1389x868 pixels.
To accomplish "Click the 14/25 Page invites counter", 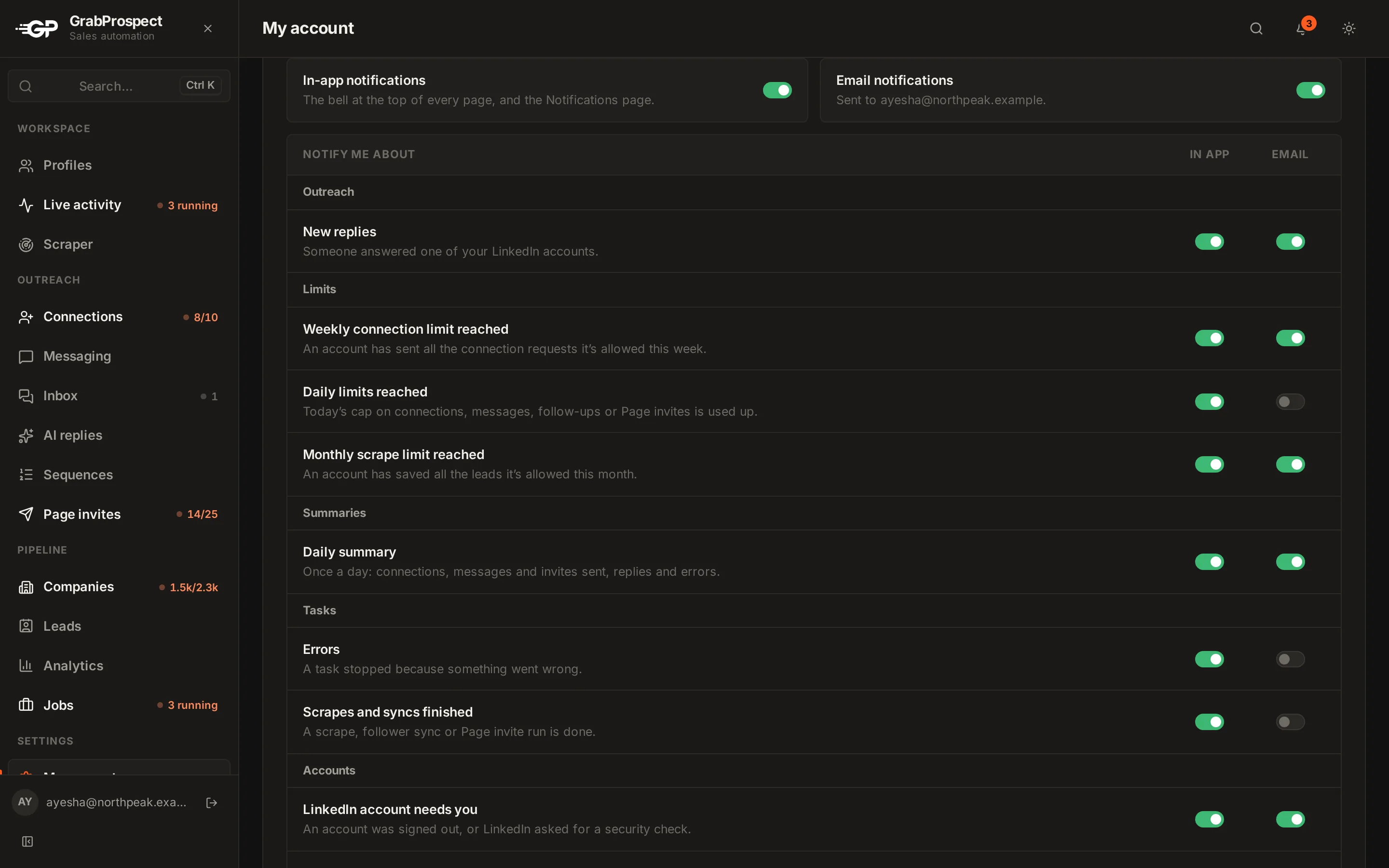I will tap(197, 515).
